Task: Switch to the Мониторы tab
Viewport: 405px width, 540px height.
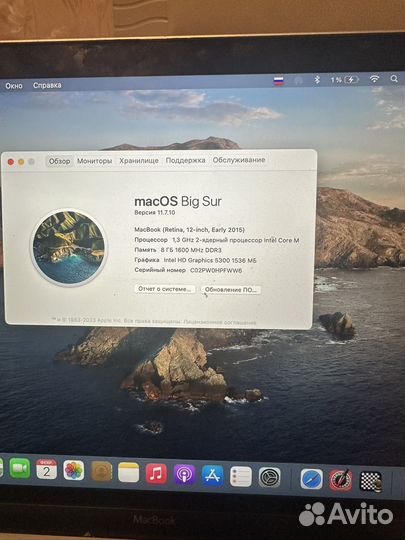Action: tap(94, 161)
